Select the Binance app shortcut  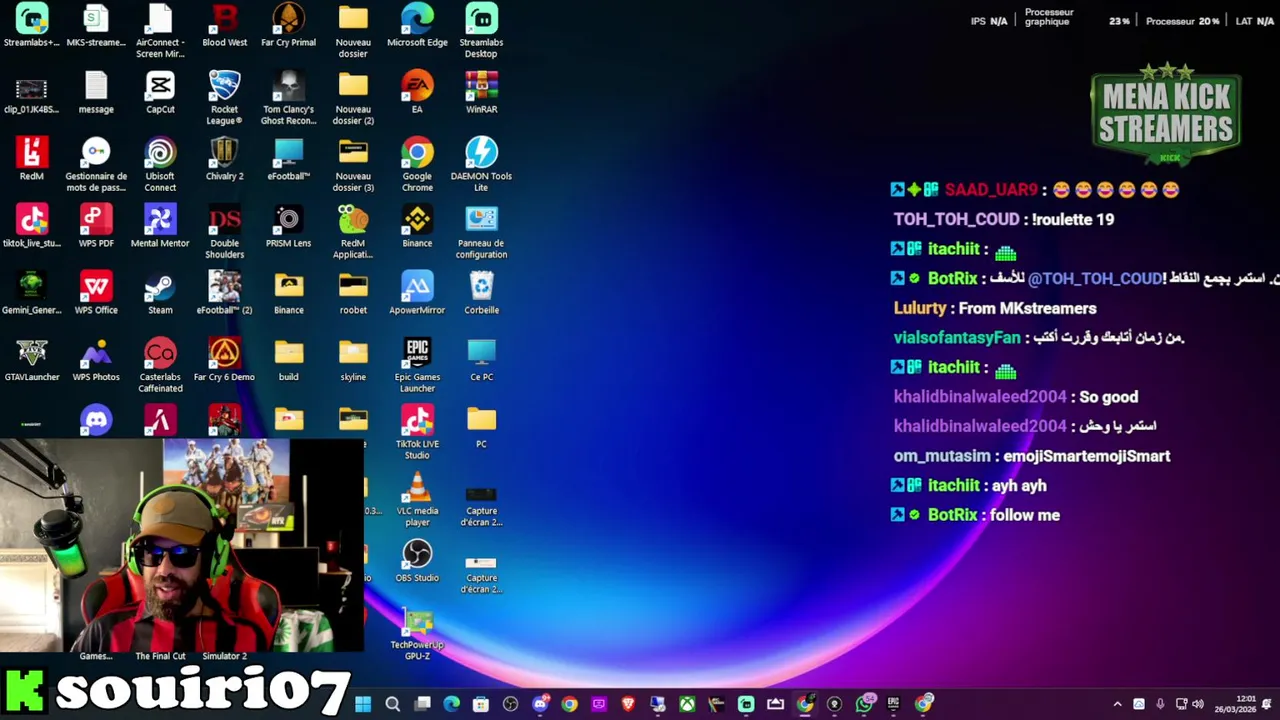(417, 227)
